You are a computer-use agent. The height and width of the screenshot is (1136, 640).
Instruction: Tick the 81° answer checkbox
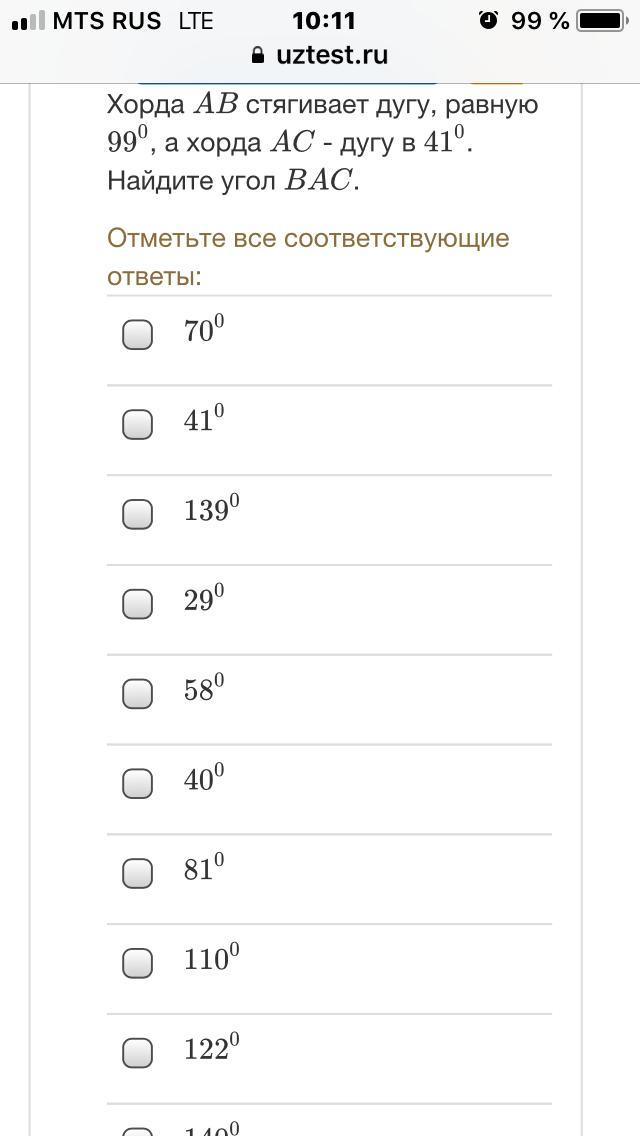[138, 873]
